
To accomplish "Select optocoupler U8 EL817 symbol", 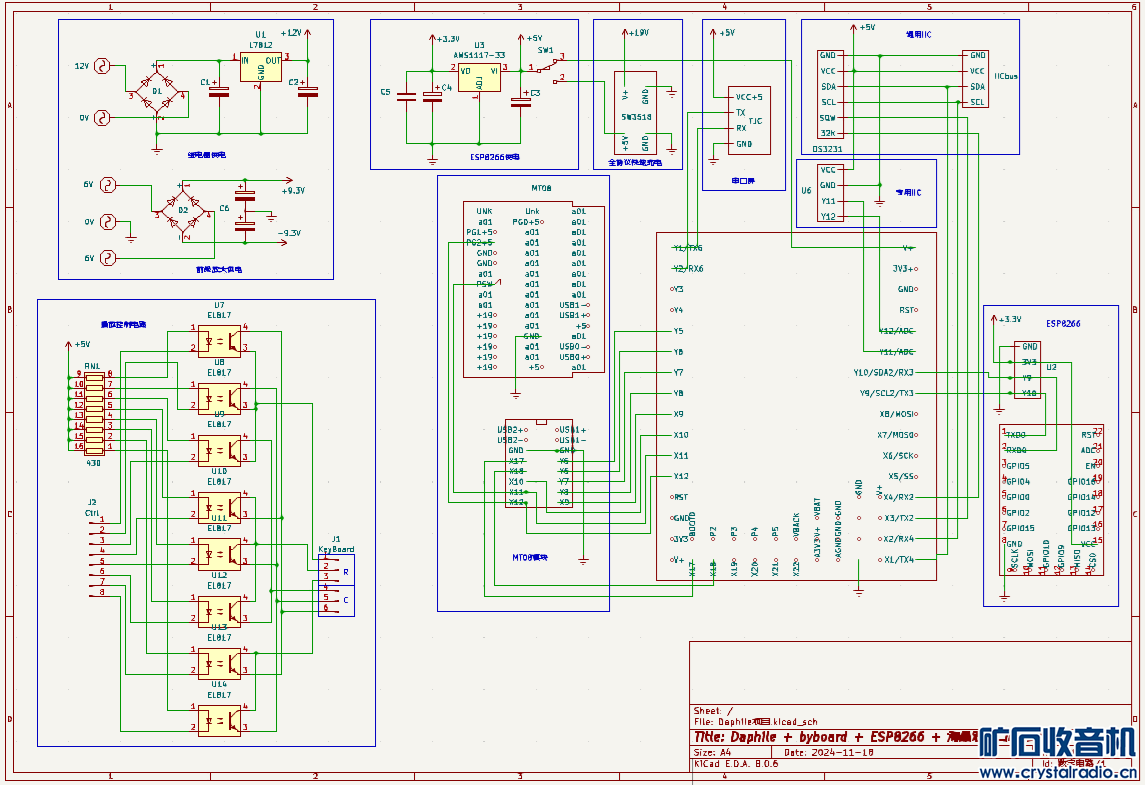I will (219, 398).
